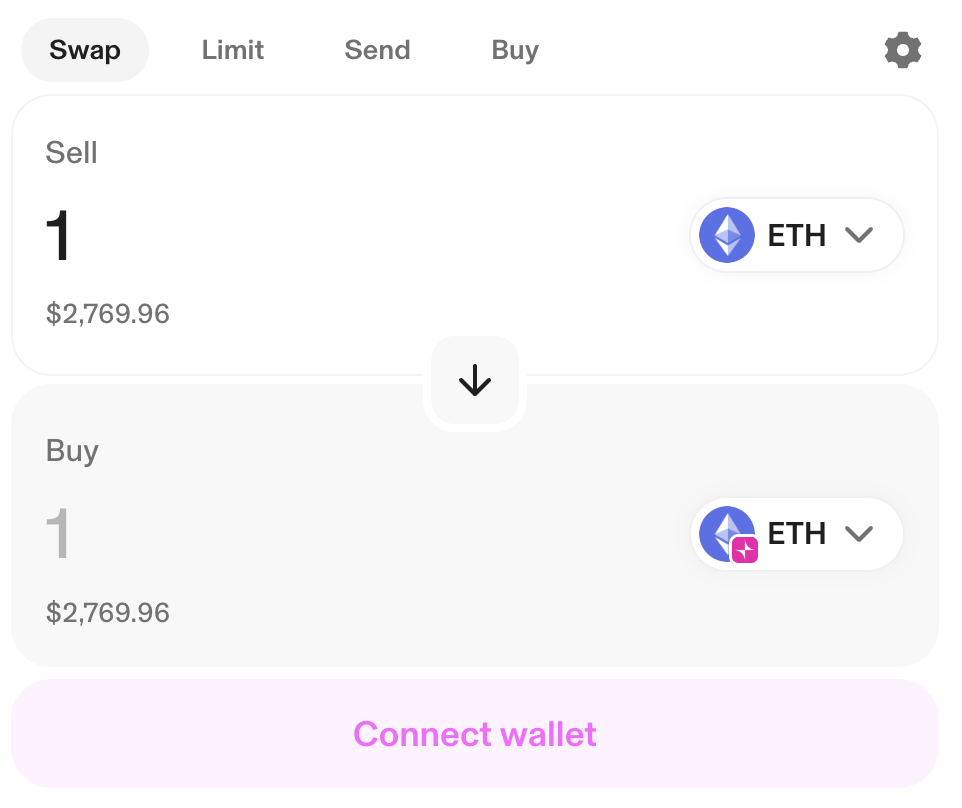Go to the Send tab
The image size is (962, 808).
377,50
